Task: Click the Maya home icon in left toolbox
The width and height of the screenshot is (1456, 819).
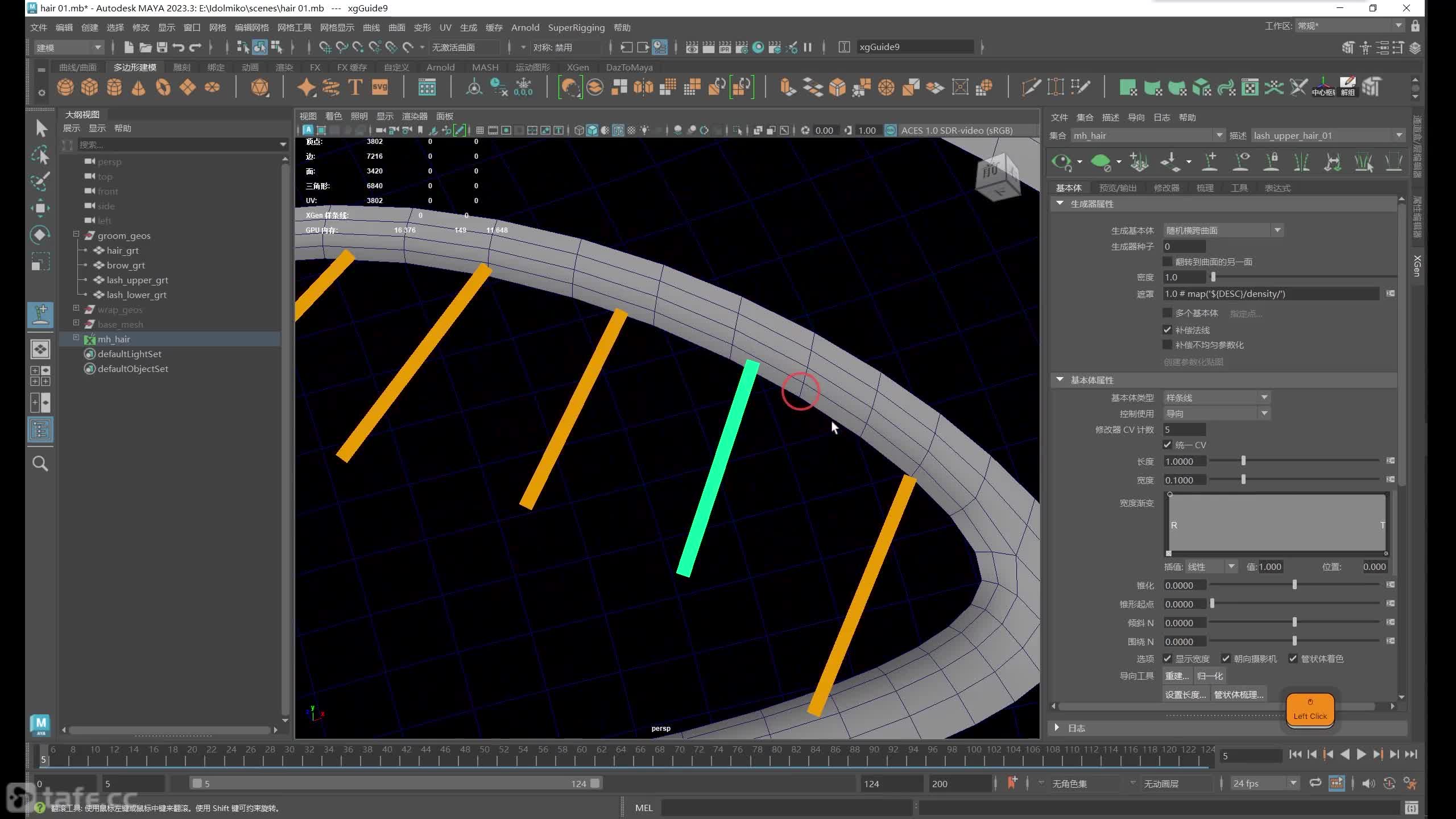Action: coord(40,725)
